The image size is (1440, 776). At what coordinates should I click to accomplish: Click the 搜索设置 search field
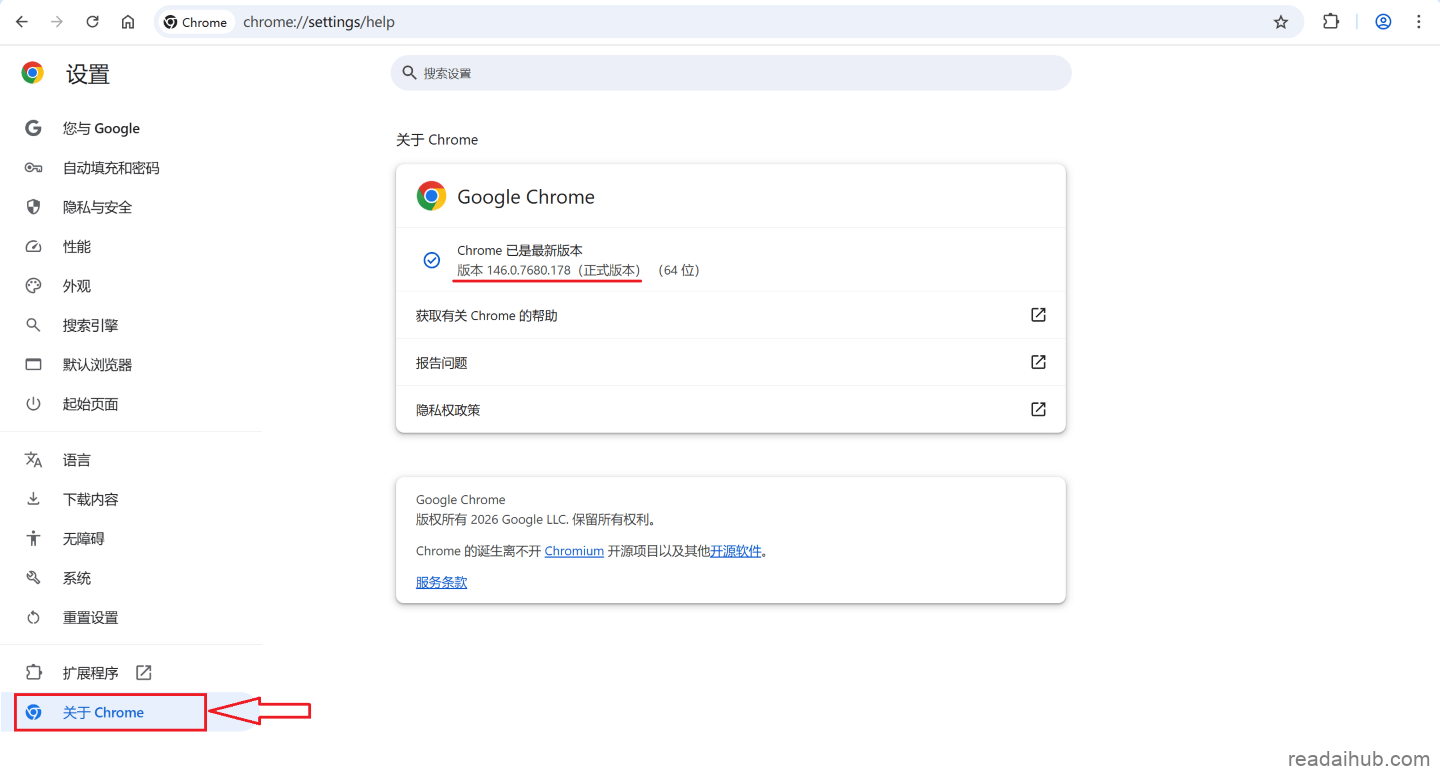730,73
